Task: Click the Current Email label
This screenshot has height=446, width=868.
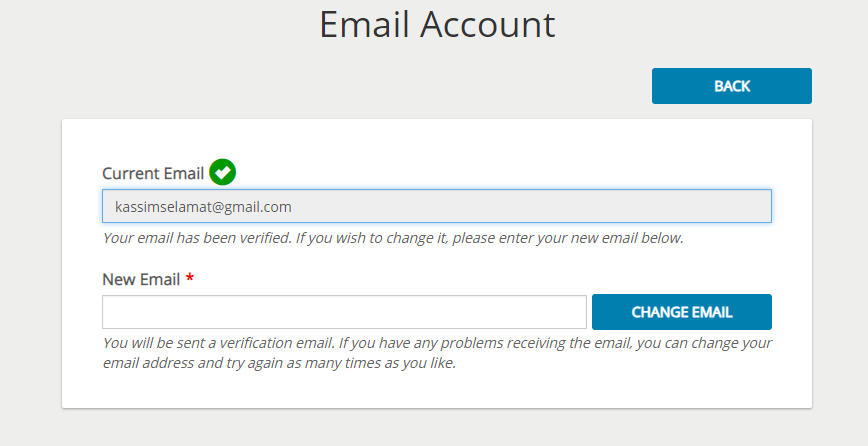Action: pyautogui.click(x=153, y=173)
